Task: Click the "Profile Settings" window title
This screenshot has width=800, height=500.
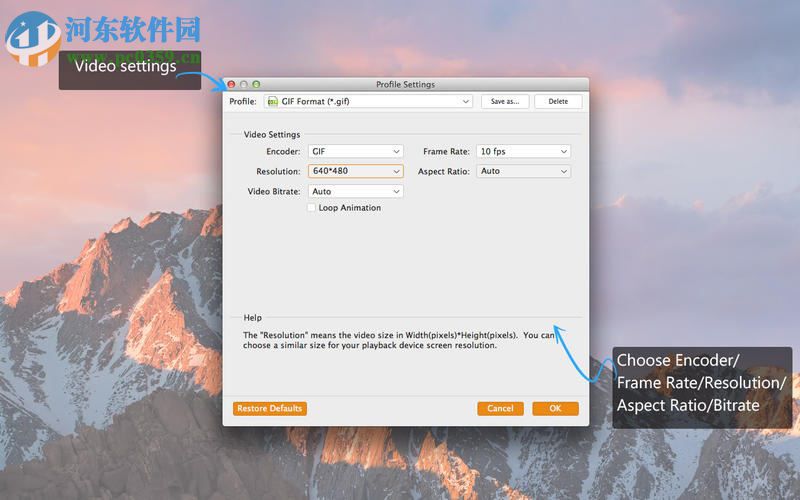Action: 406,84
